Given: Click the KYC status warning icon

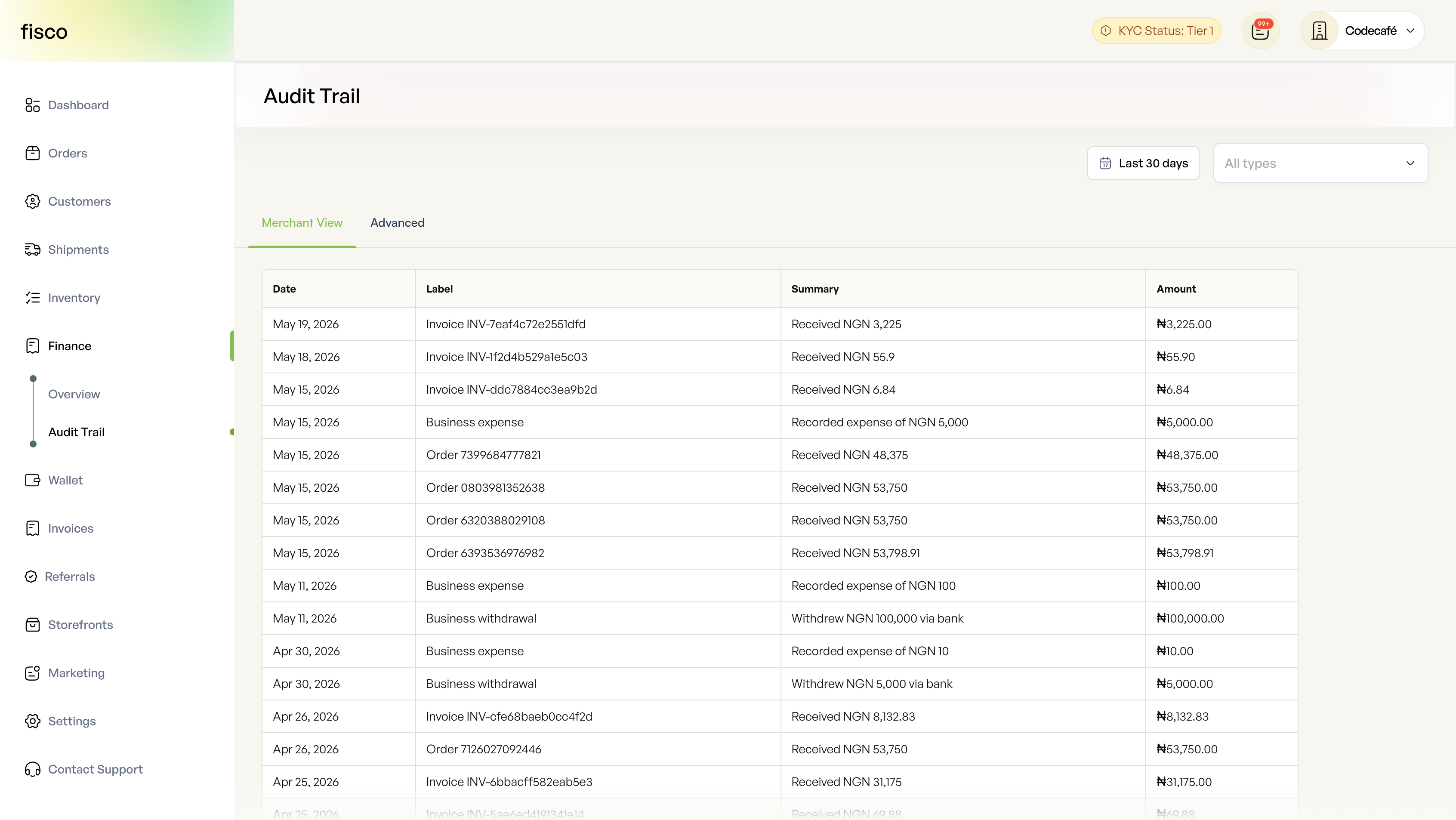Looking at the screenshot, I should point(1106,31).
